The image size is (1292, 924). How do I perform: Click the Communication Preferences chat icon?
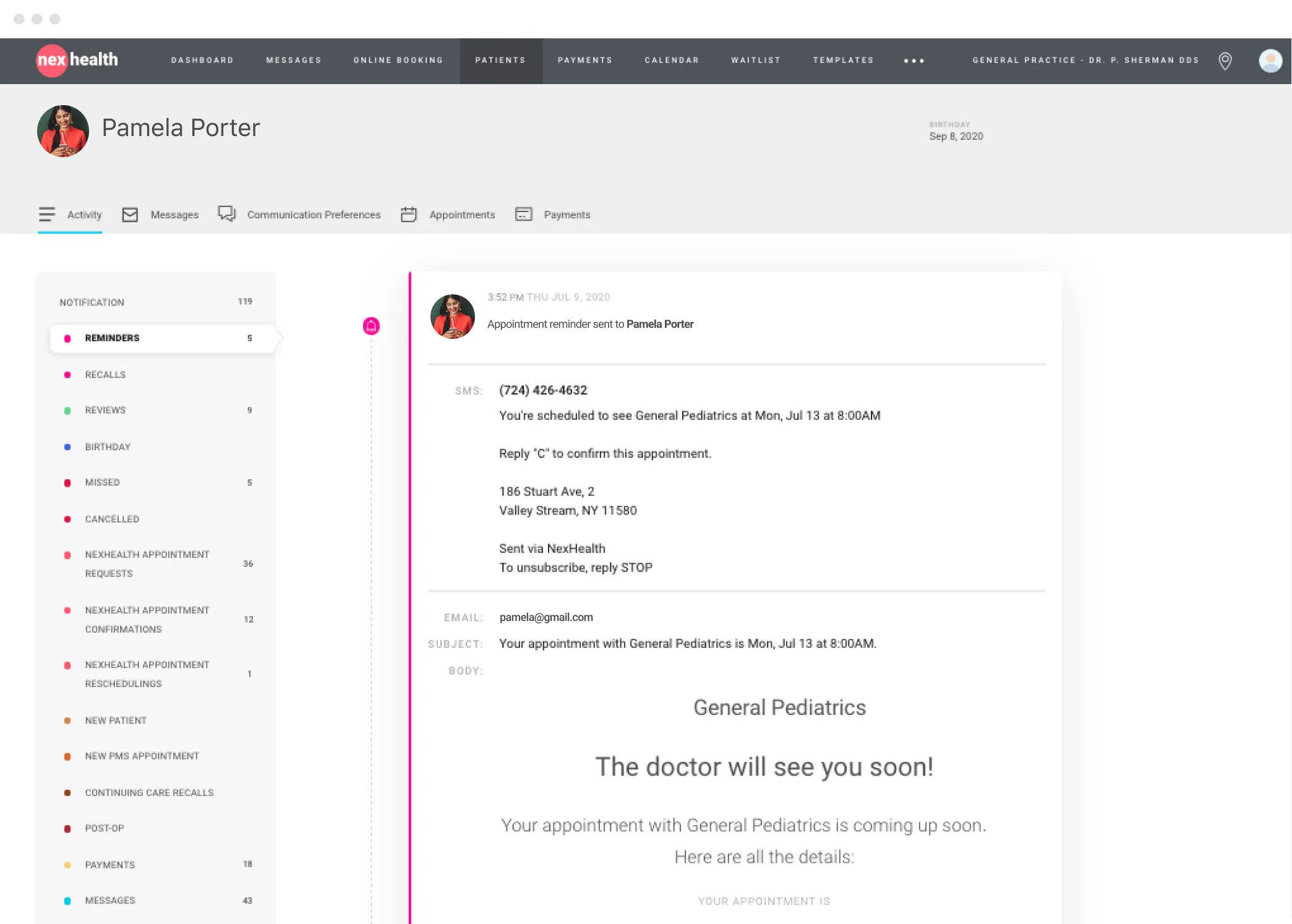[226, 213]
